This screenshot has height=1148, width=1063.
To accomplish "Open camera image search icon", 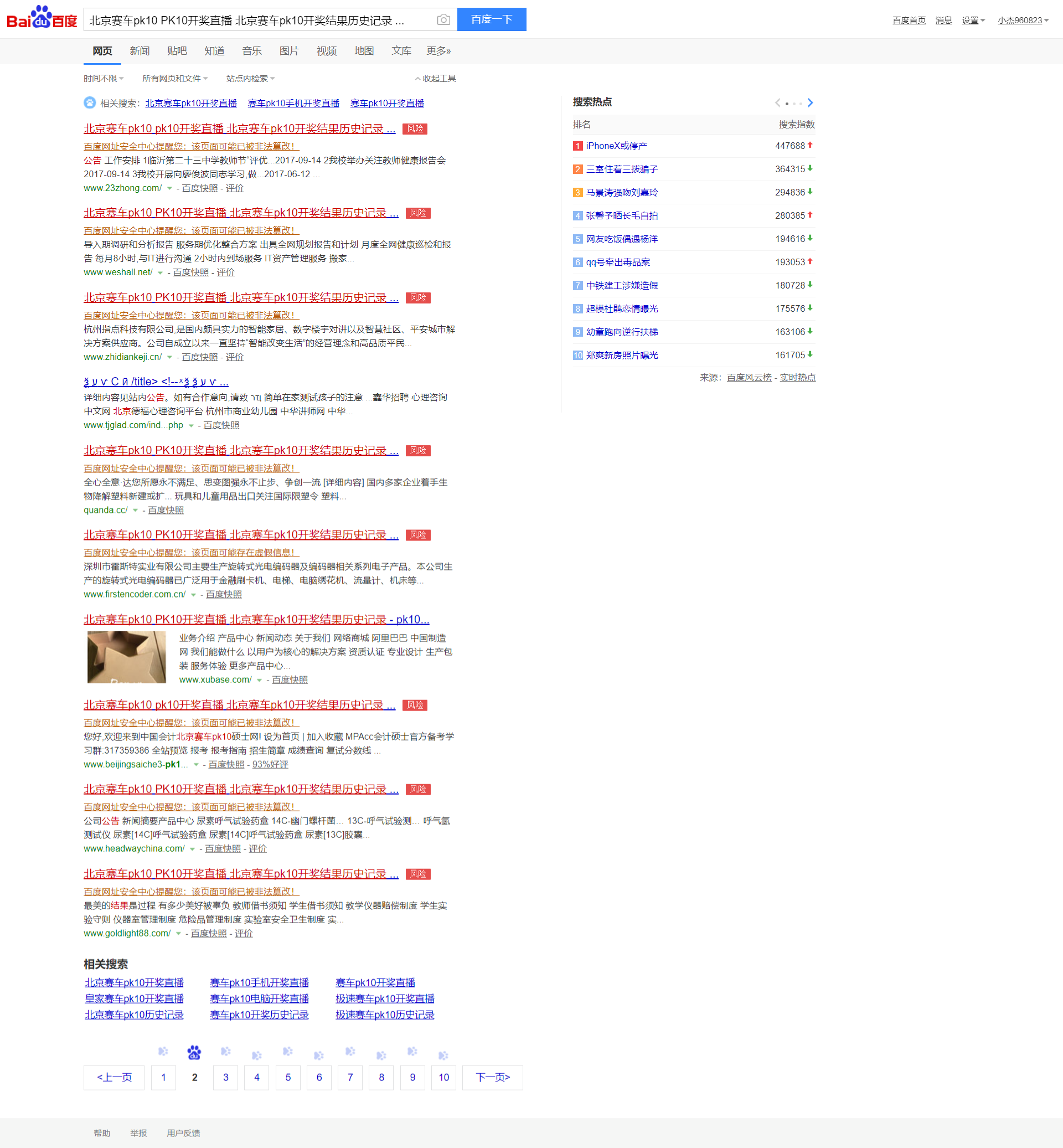I will [x=443, y=19].
